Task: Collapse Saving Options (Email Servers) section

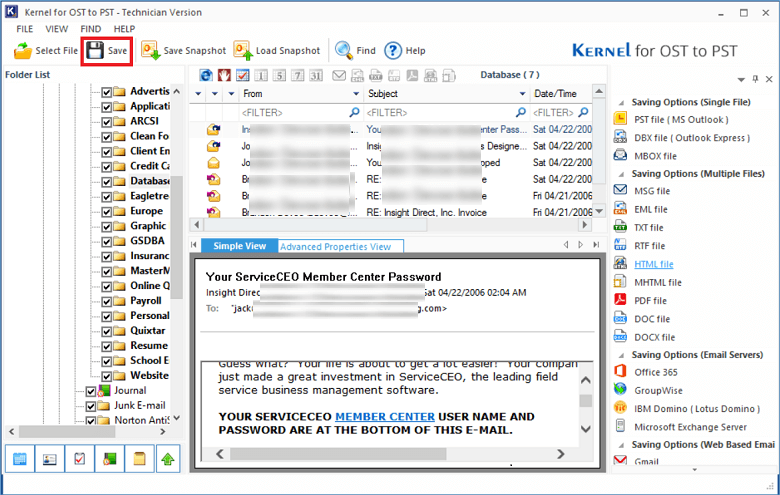Action: pyautogui.click(x=621, y=355)
